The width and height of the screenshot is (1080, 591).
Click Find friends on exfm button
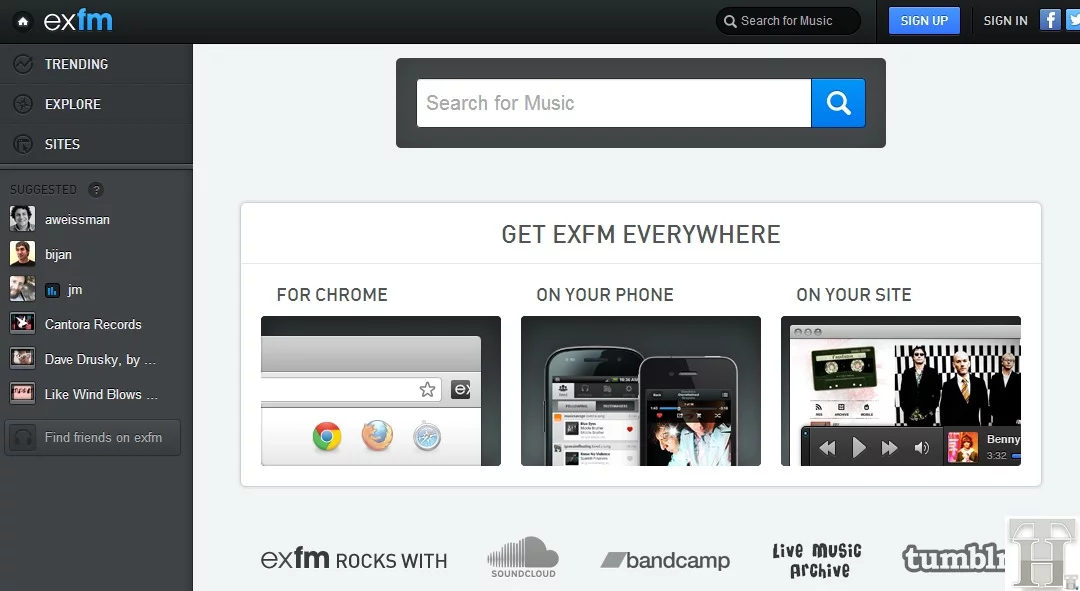[x=92, y=437]
